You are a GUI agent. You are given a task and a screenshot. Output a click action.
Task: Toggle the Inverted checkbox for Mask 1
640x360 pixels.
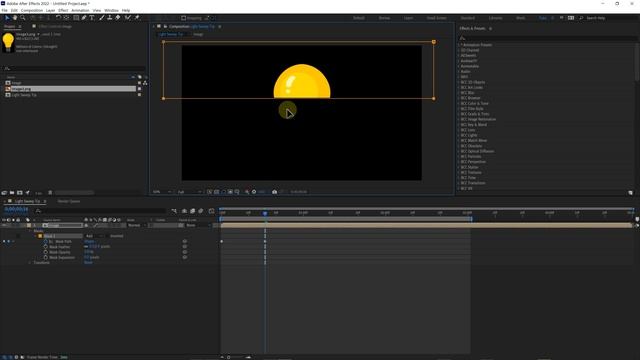pyautogui.click(x=108, y=236)
